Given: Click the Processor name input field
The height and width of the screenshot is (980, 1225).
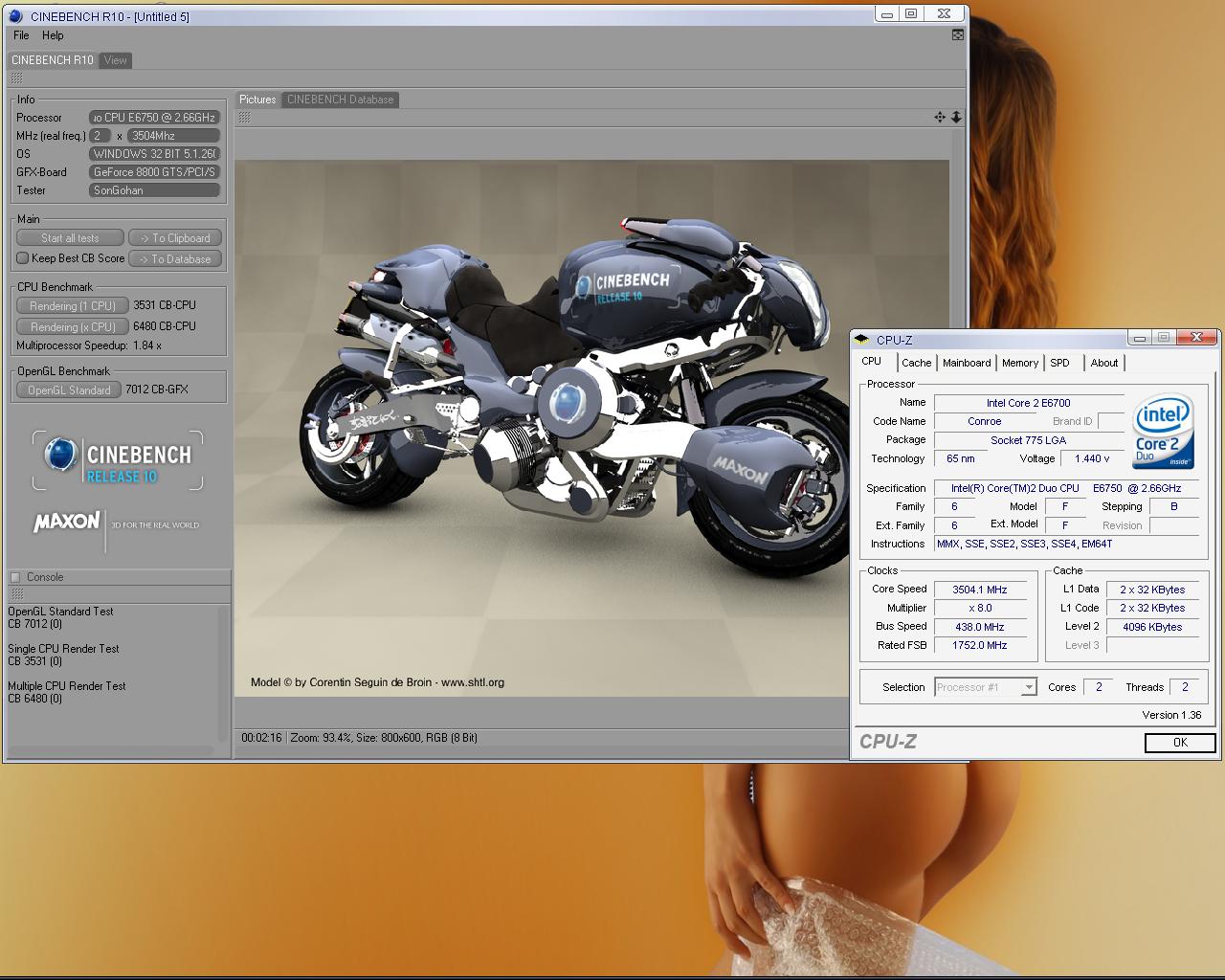Looking at the screenshot, I should click(155, 118).
